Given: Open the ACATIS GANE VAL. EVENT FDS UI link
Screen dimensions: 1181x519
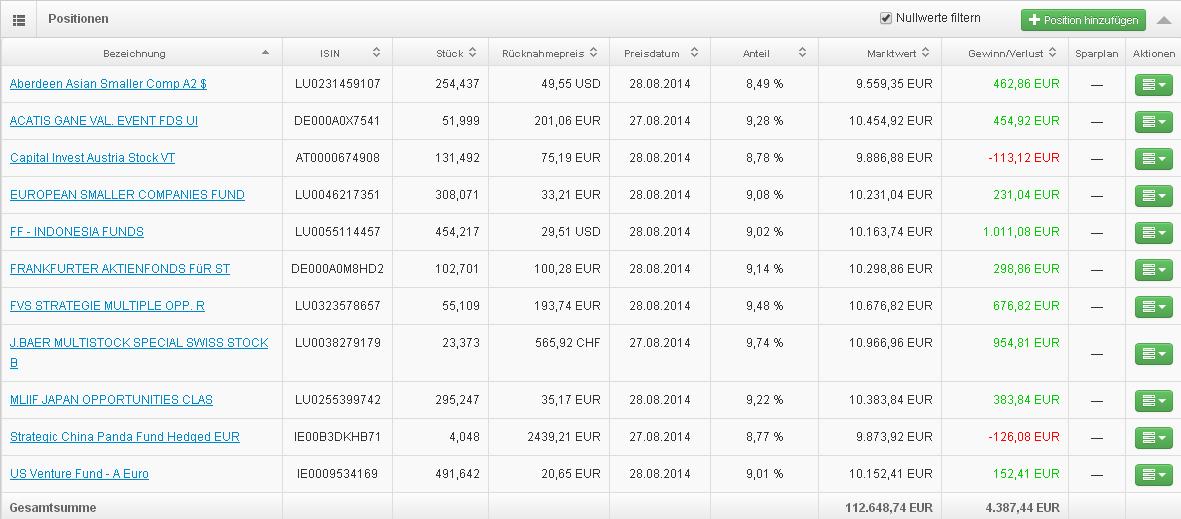Looking at the screenshot, I should pyautogui.click(x=104, y=121).
